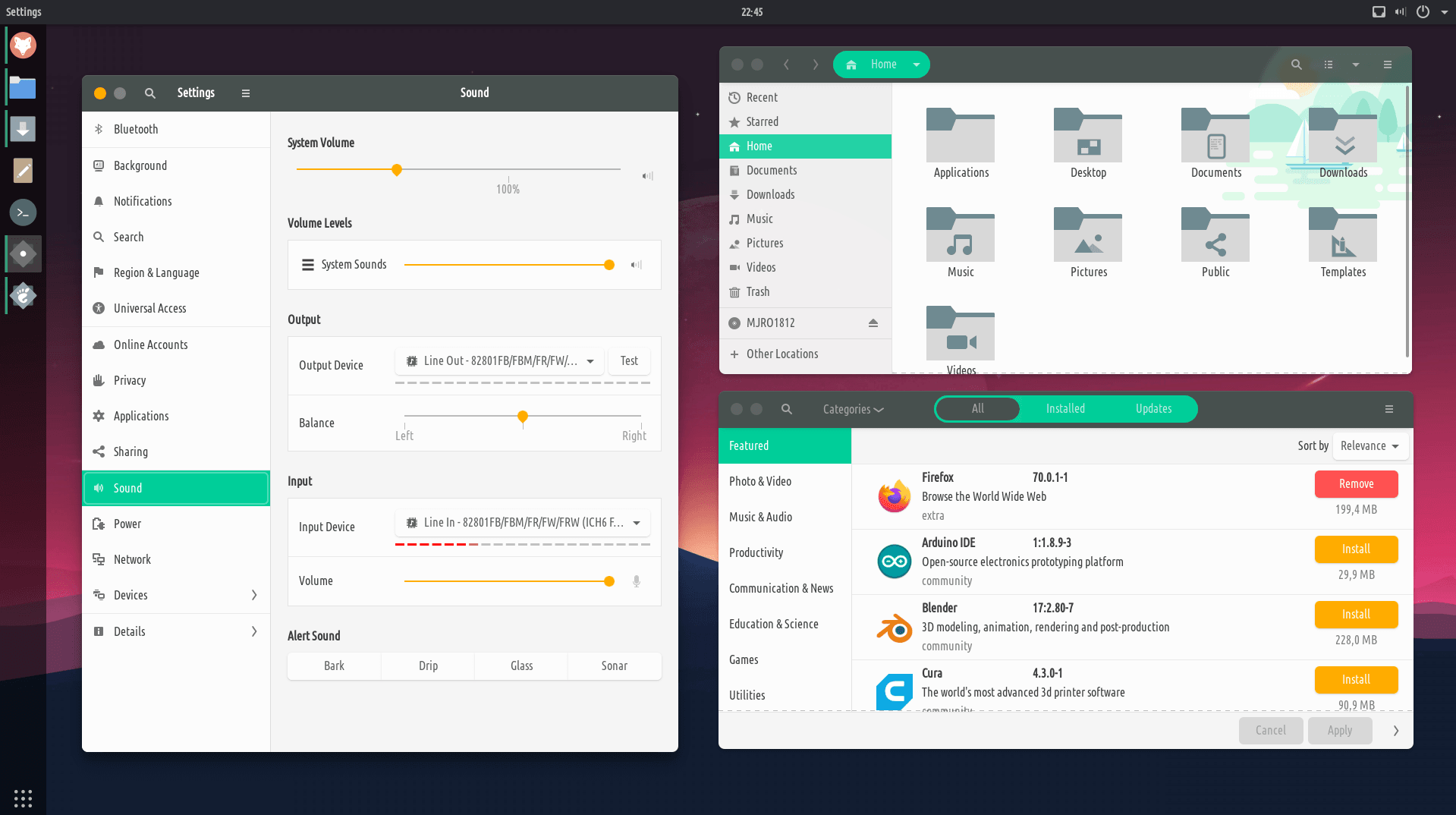Toggle file manager list view
Screen dimensions: 1456x815
click(x=1328, y=65)
